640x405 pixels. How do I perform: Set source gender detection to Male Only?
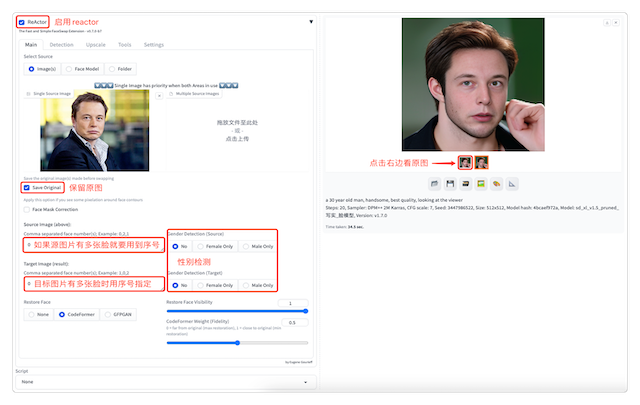(258, 246)
